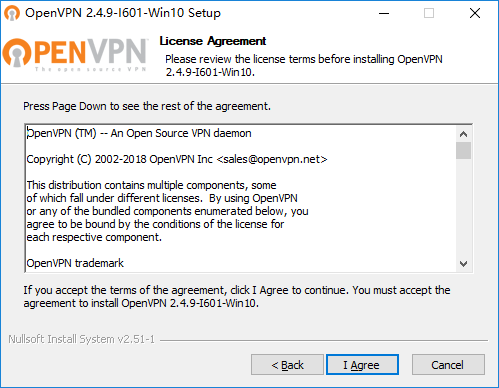This screenshot has height=388, width=499.
Task: Click the license scrollbar up arrow
Action: (463, 134)
